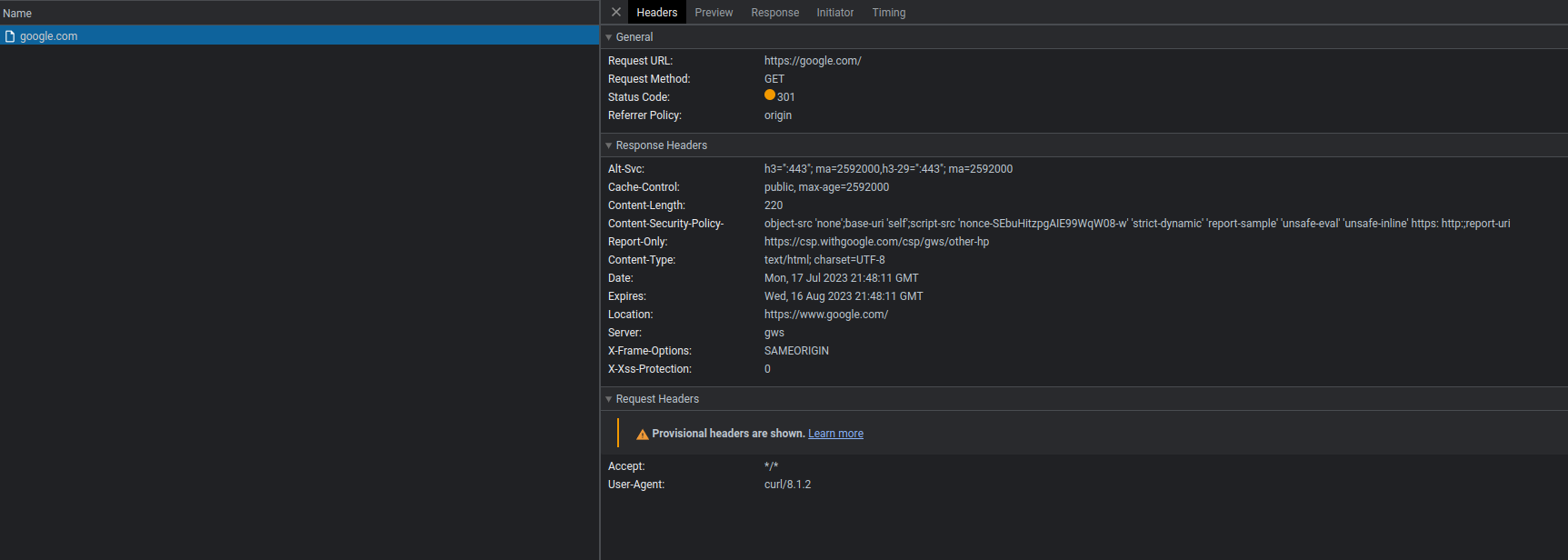Open the Learn more link
Screen dimensions: 1568x560
coord(835,434)
